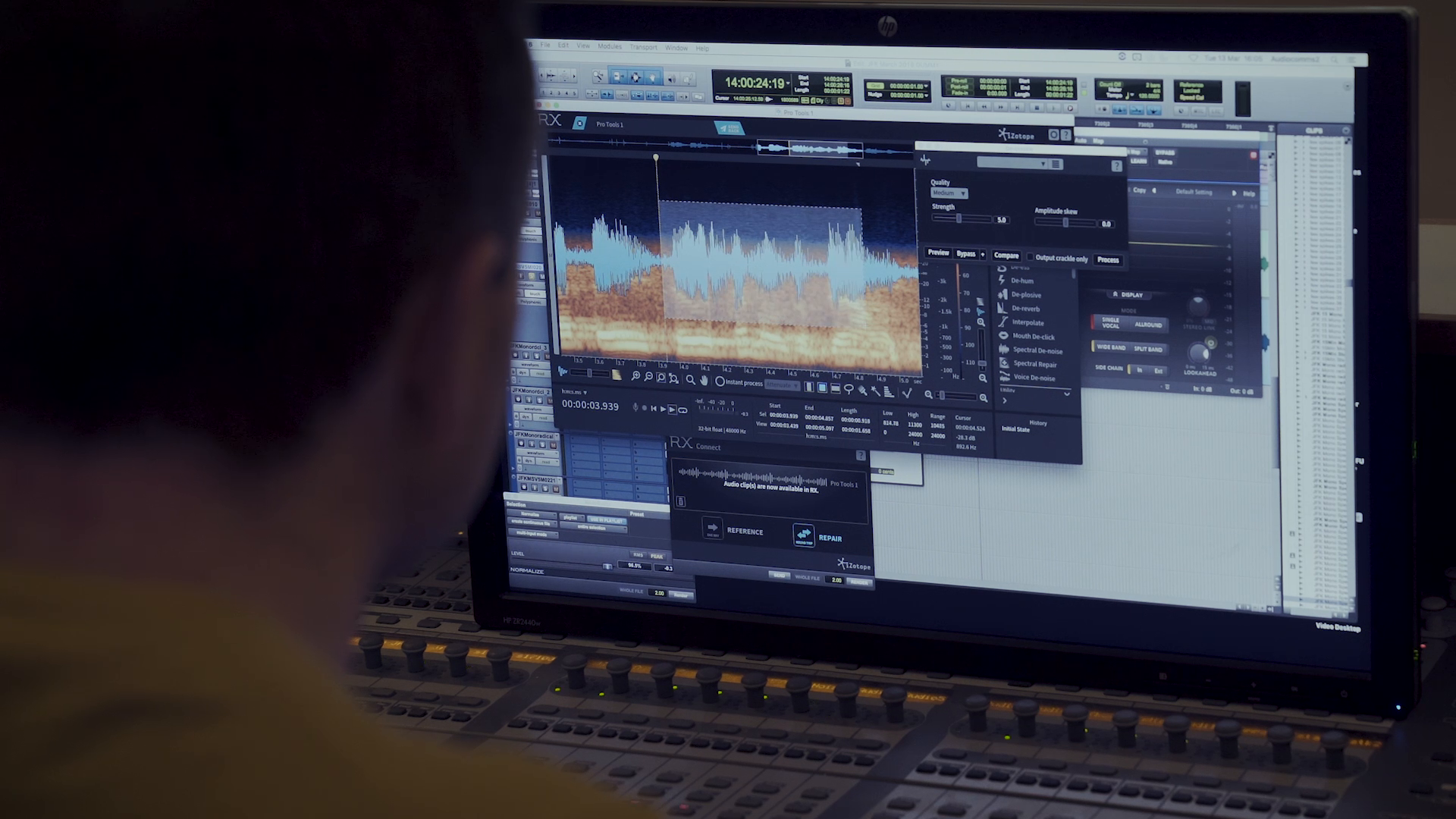Select the Pro Tools Trim tool

click(x=619, y=77)
